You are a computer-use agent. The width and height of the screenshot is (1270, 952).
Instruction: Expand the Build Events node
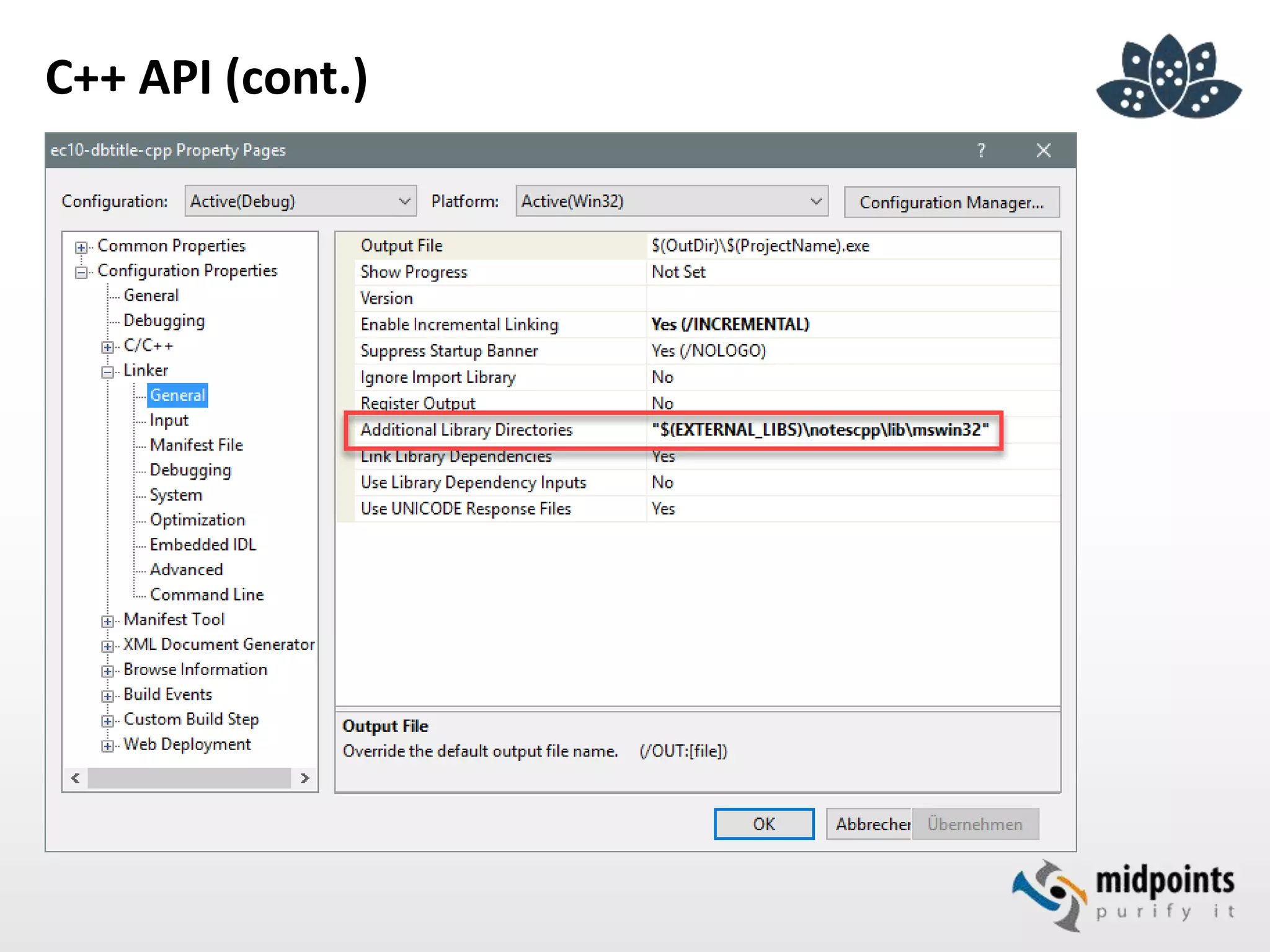click(x=107, y=695)
